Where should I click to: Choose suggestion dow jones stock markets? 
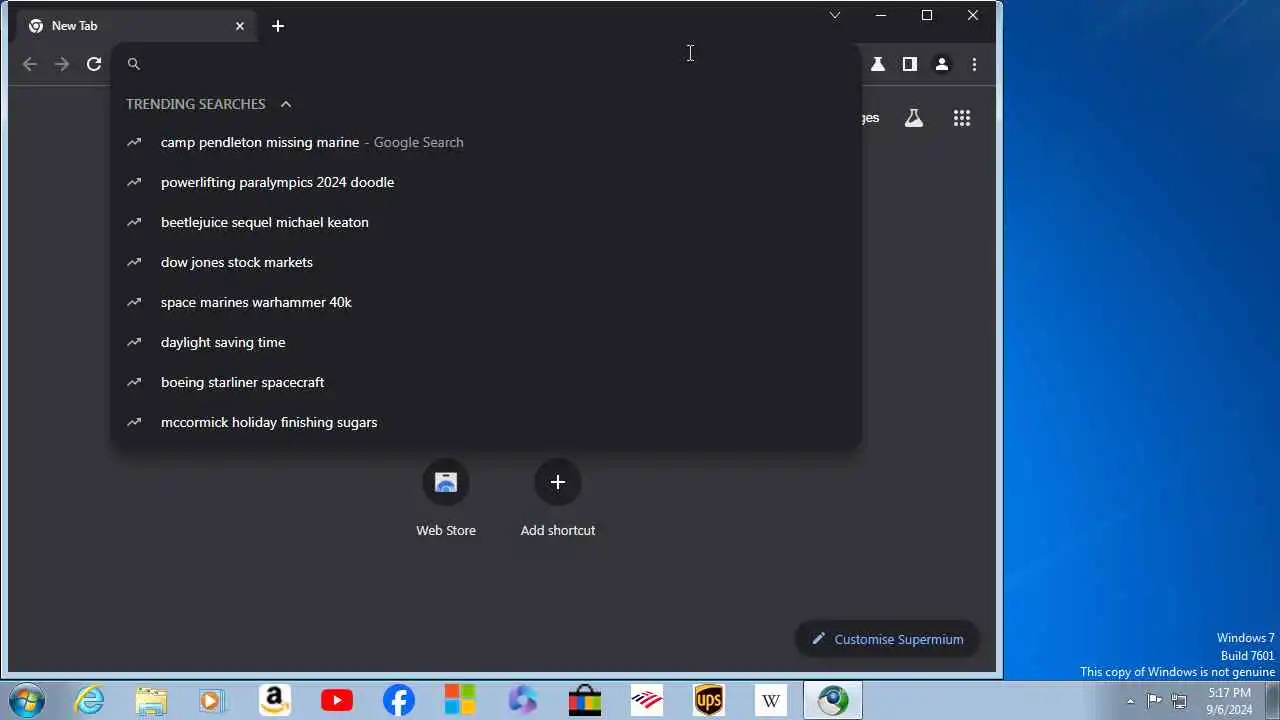pos(486,262)
